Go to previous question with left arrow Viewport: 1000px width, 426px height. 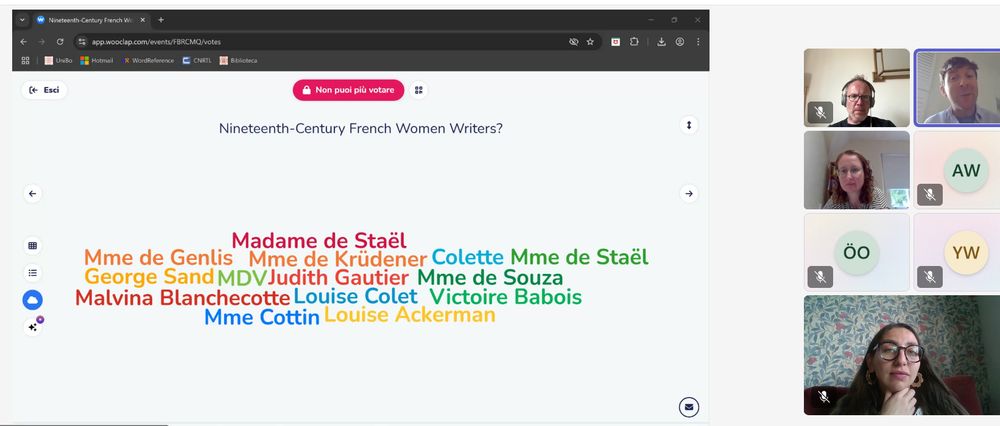pos(33,193)
